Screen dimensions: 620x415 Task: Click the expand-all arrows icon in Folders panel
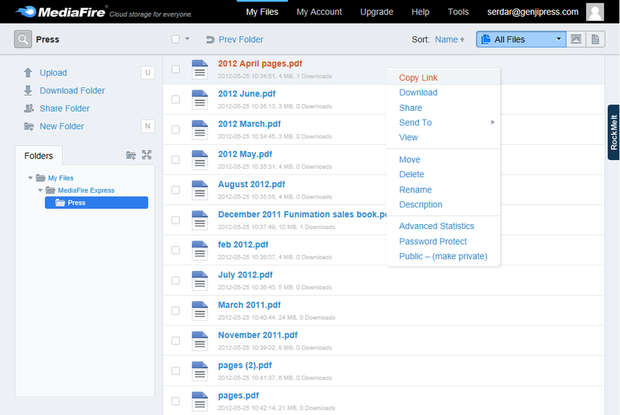[x=147, y=155]
